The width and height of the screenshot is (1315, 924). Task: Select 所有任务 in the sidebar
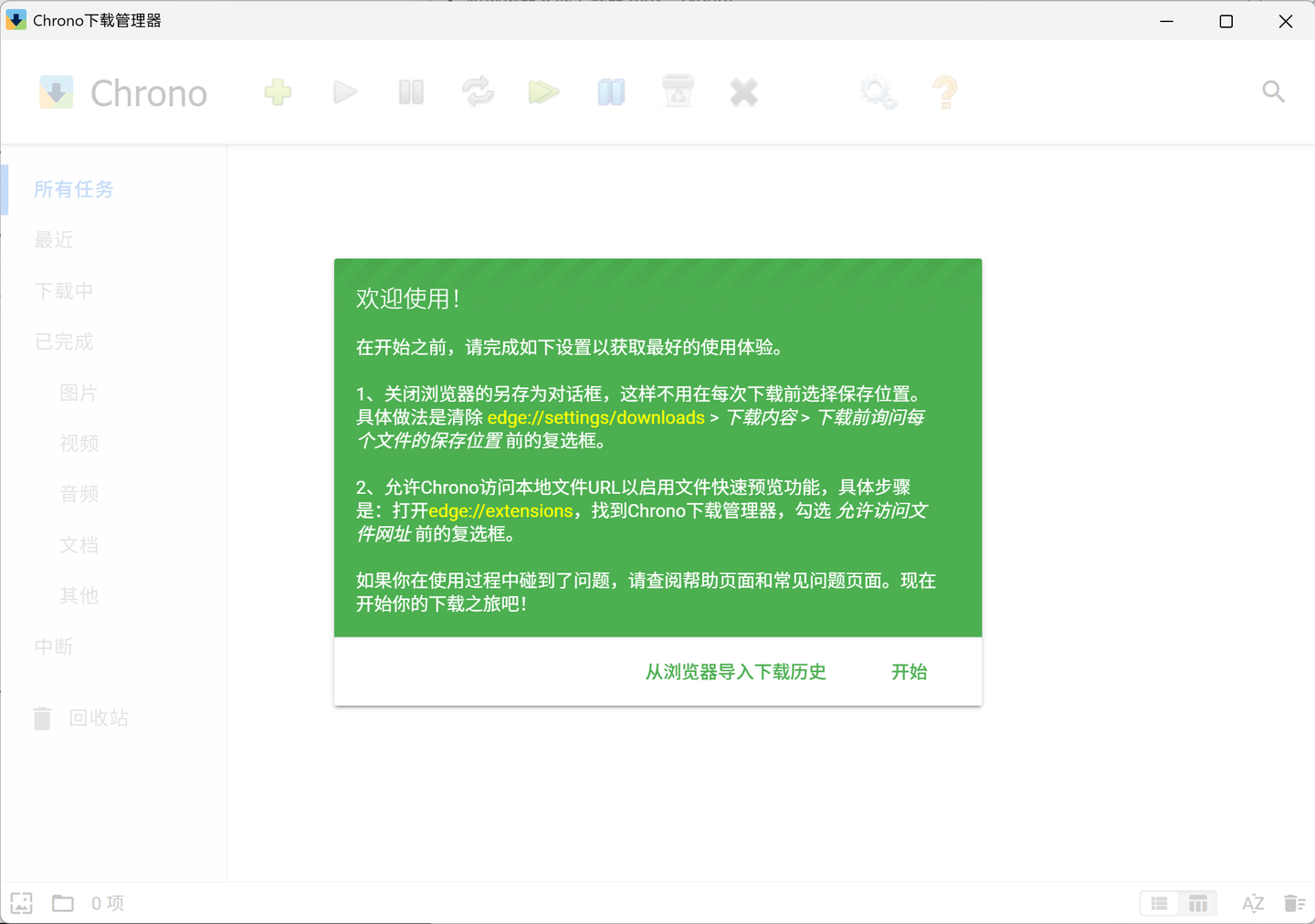[74, 189]
